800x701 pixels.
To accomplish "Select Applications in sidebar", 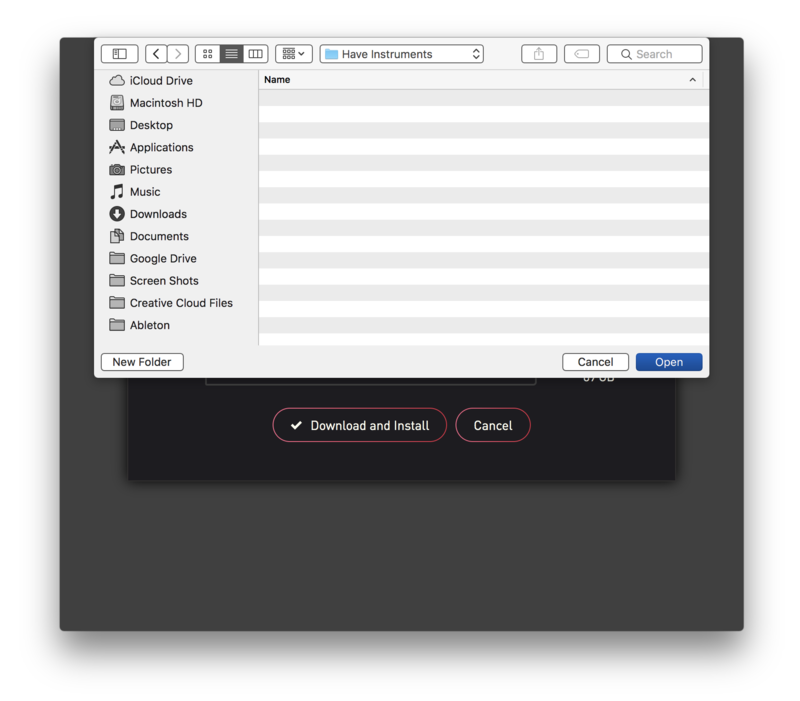I will pos(152,147).
